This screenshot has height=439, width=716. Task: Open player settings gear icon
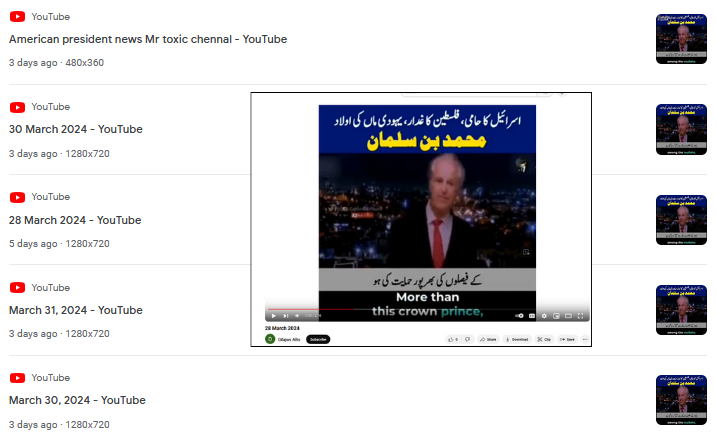pos(544,316)
